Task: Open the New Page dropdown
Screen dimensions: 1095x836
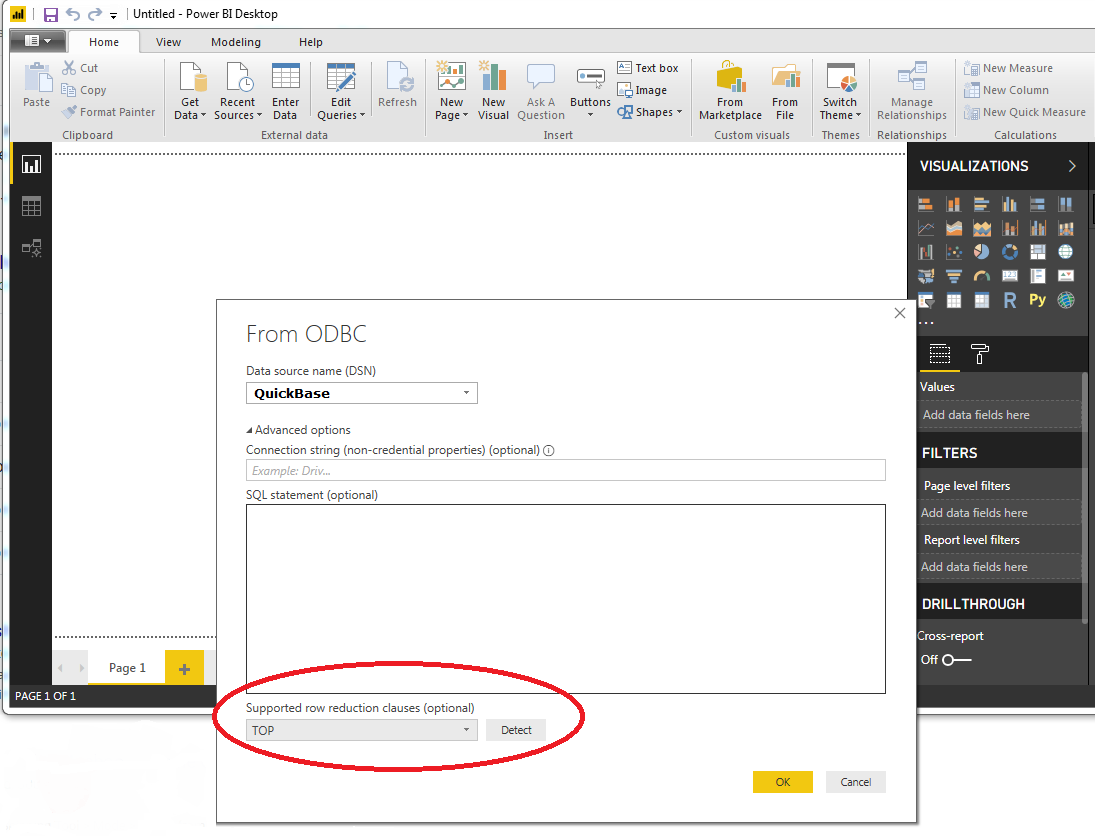Action: (452, 91)
